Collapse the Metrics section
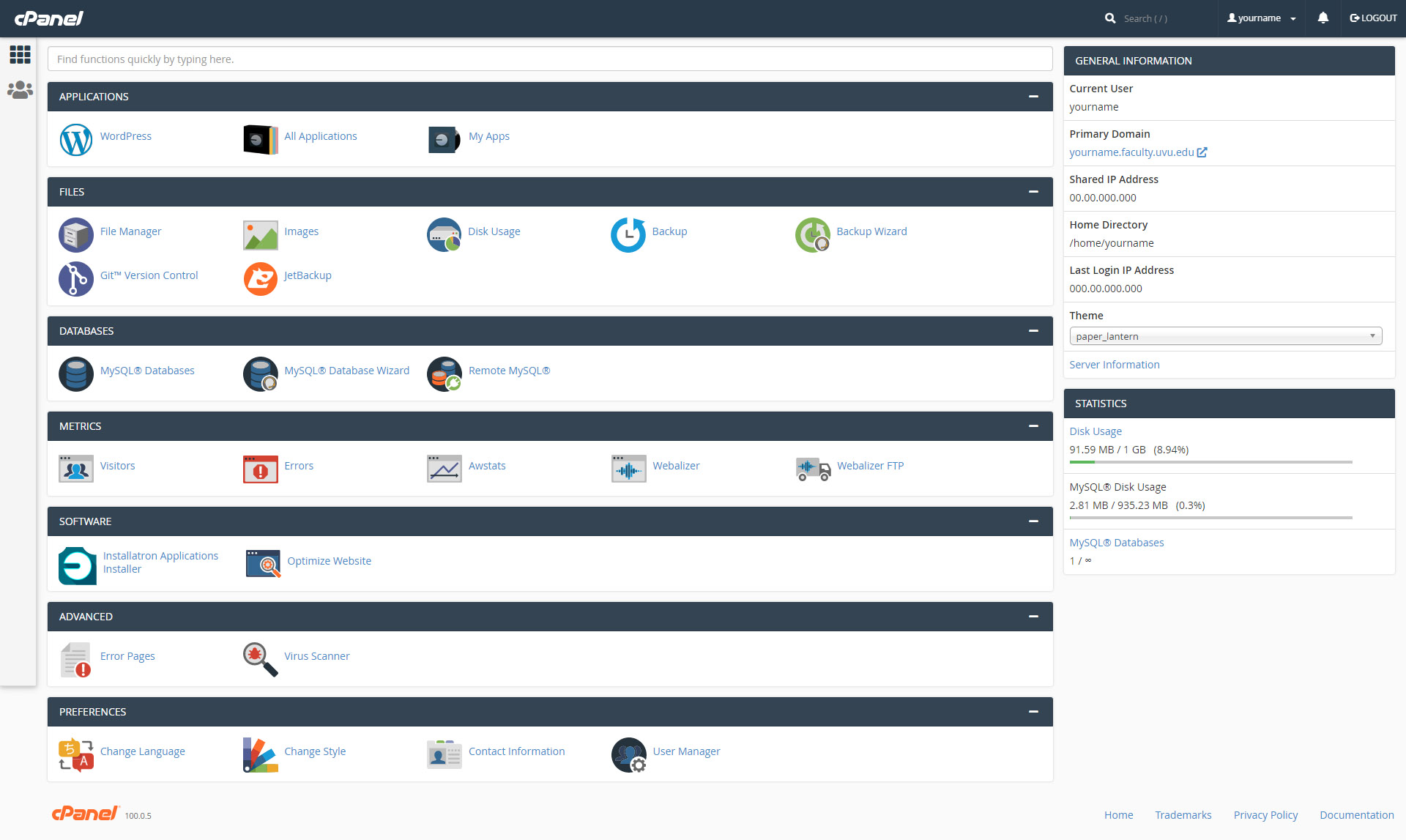1406x840 pixels. [x=1033, y=426]
